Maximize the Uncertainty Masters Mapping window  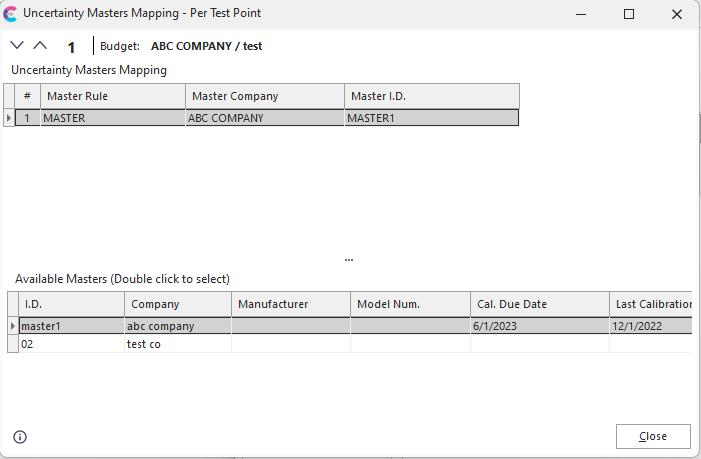tap(629, 14)
